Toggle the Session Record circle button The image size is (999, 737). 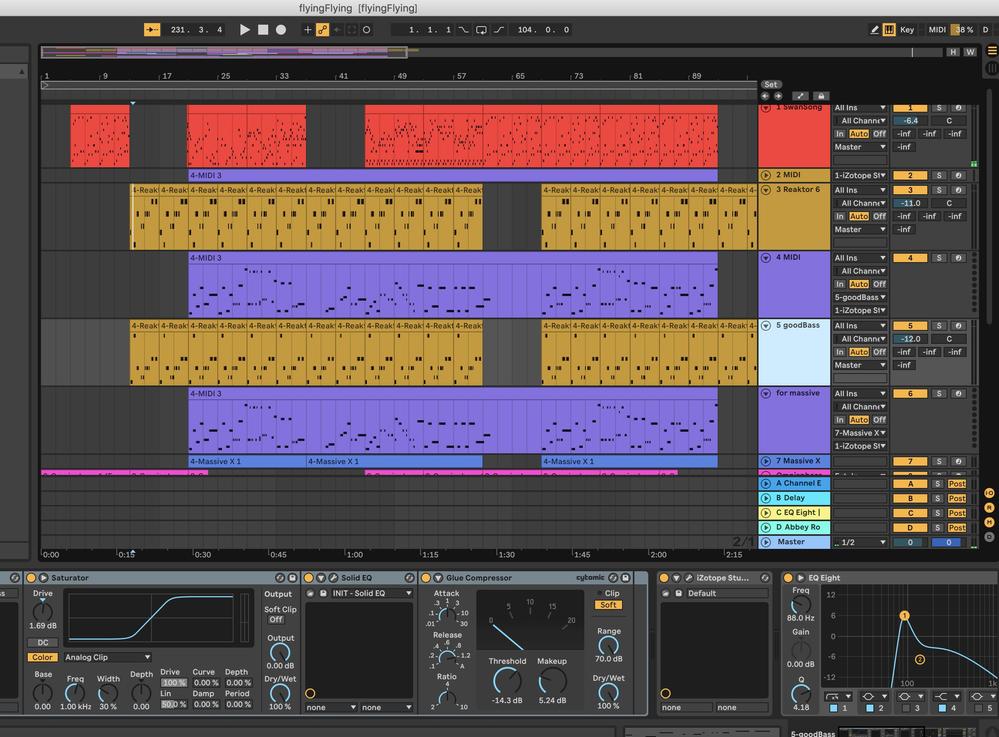pyautogui.click(x=366, y=29)
